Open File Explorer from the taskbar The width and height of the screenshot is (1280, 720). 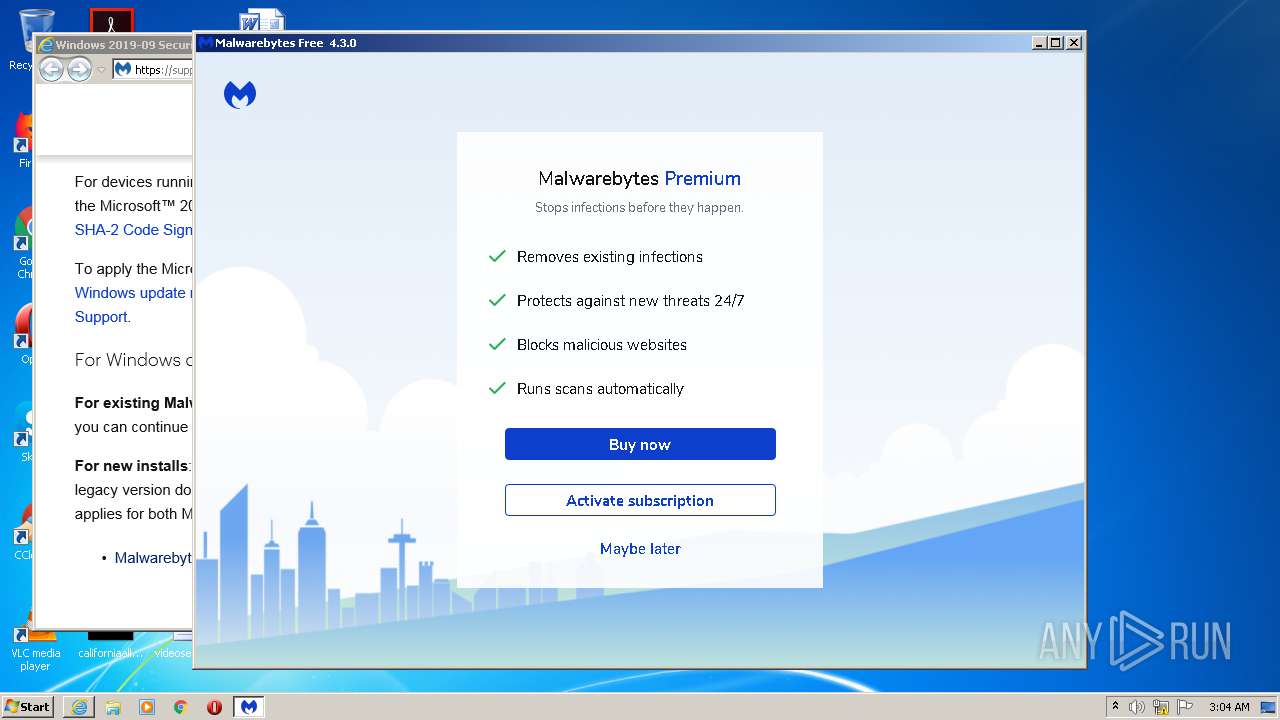(113, 707)
